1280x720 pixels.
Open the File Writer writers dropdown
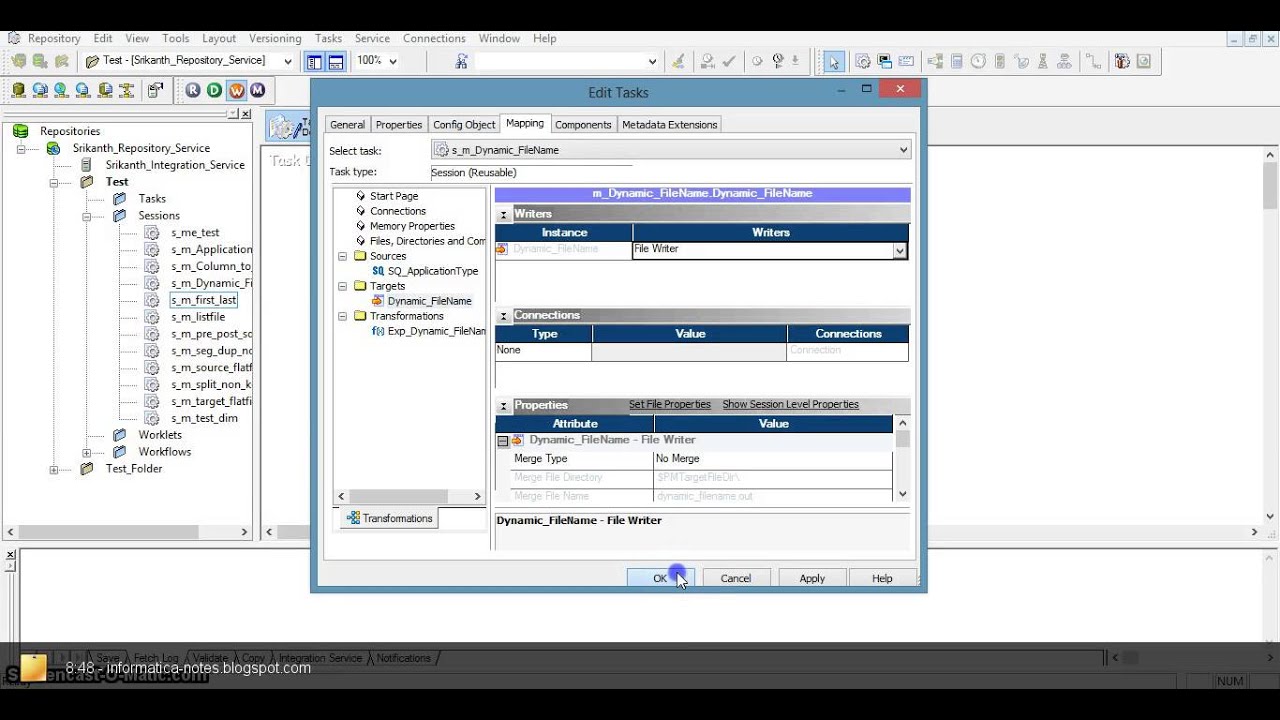[900, 250]
